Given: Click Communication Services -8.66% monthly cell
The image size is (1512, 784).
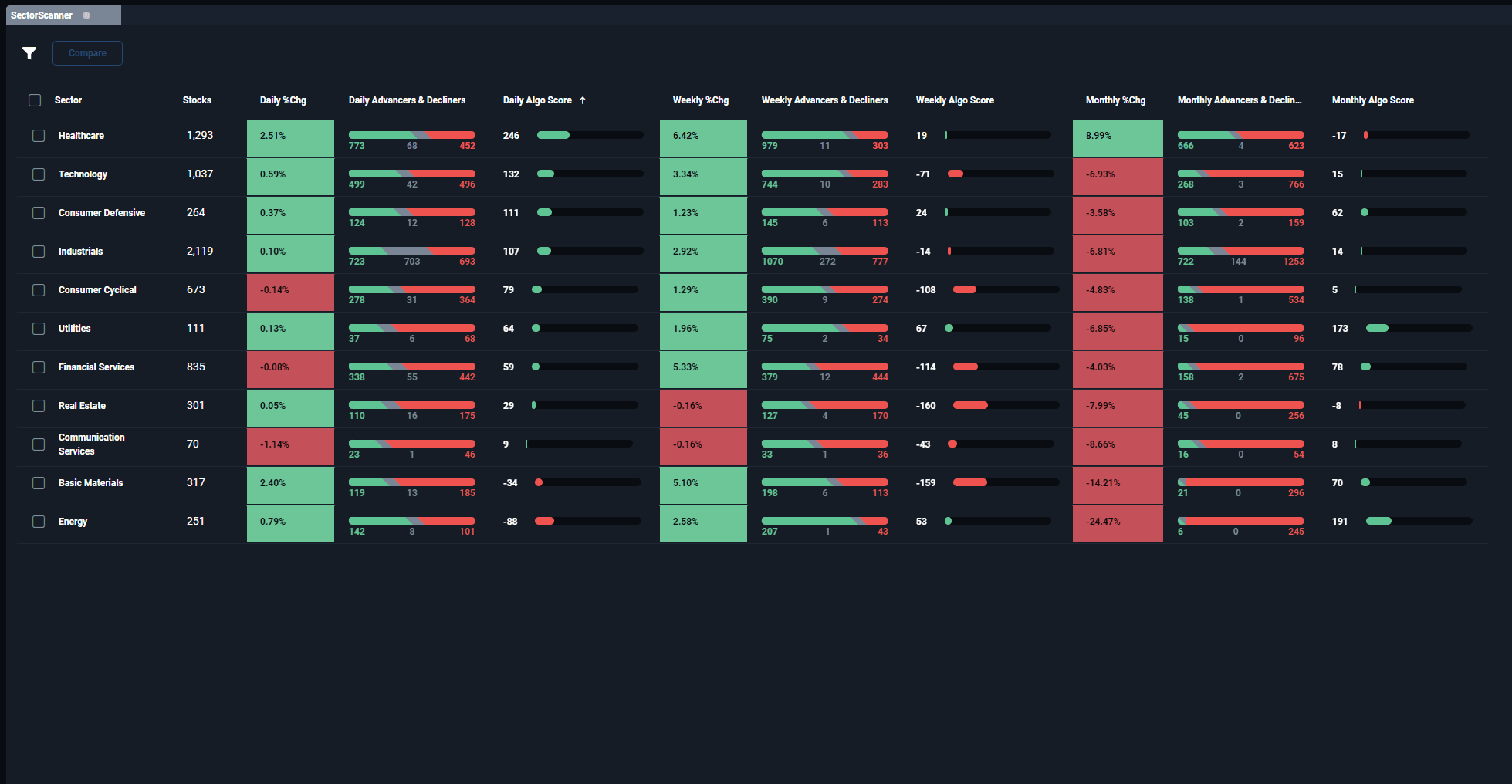Looking at the screenshot, I should pos(1118,447).
